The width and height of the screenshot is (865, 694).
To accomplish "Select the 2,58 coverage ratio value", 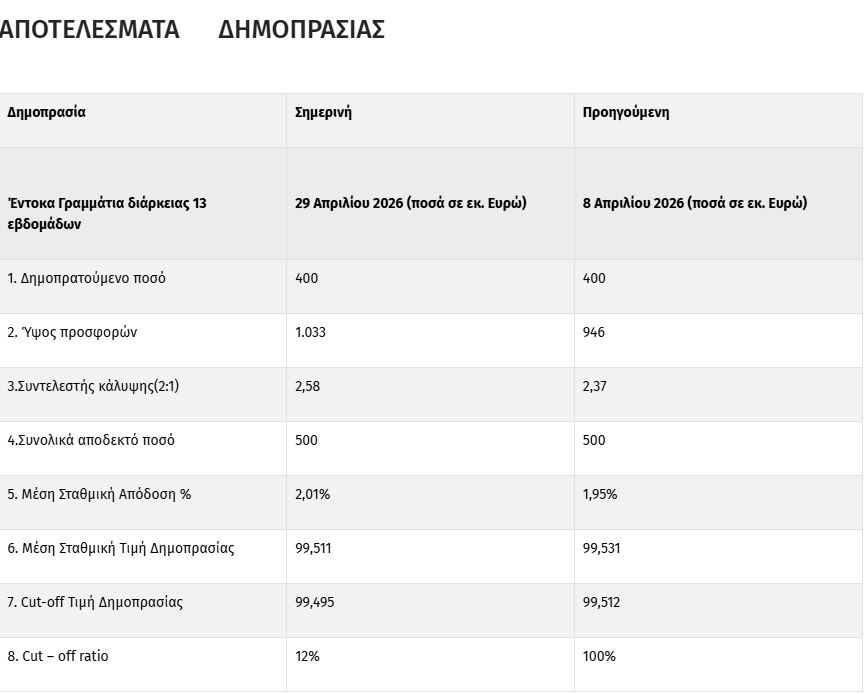I will [x=308, y=386].
